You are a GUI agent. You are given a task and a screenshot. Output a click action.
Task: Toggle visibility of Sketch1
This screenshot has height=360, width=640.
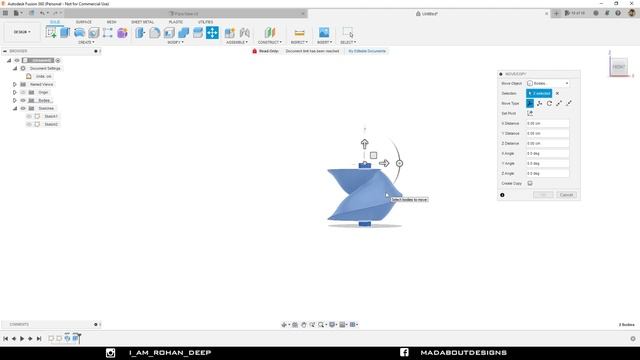click(29, 116)
